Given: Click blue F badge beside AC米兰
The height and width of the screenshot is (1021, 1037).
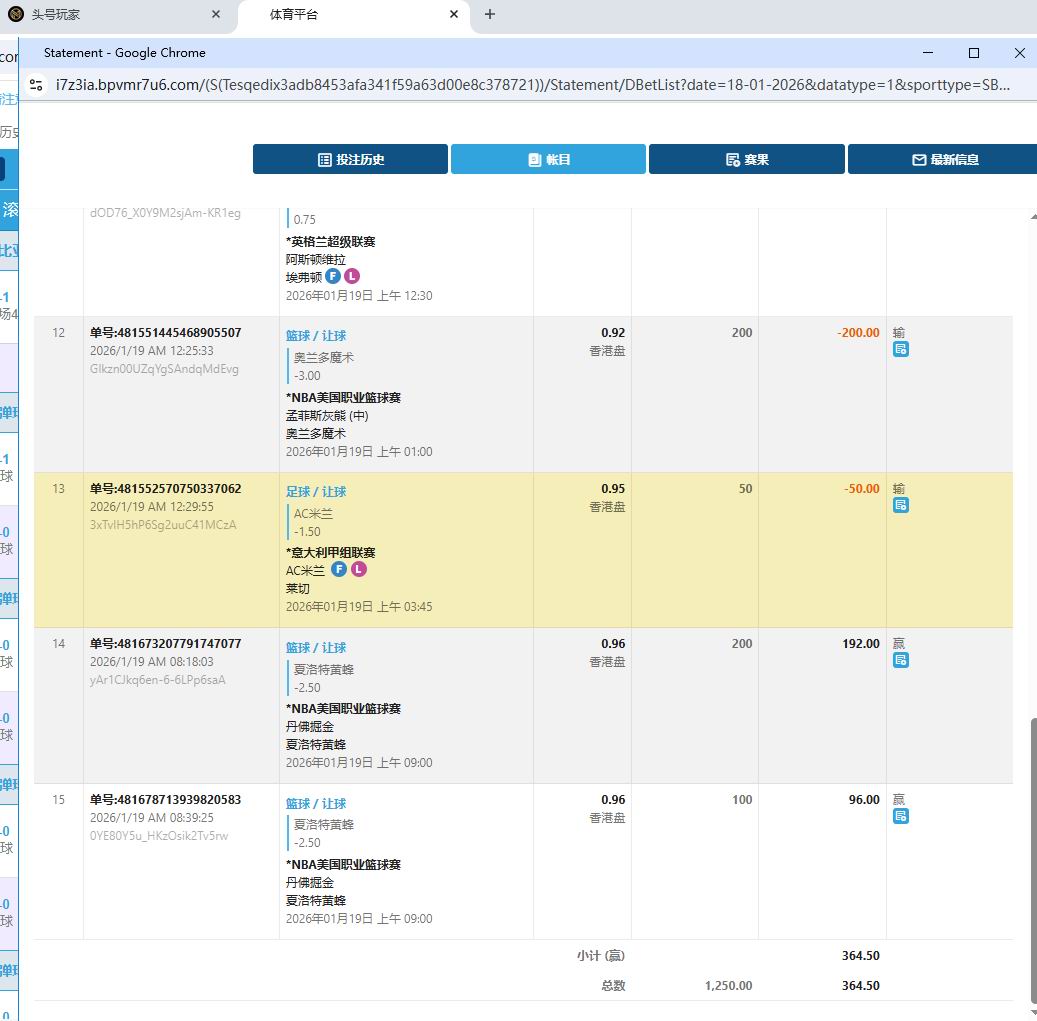Looking at the screenshot, I should (339, 570).
